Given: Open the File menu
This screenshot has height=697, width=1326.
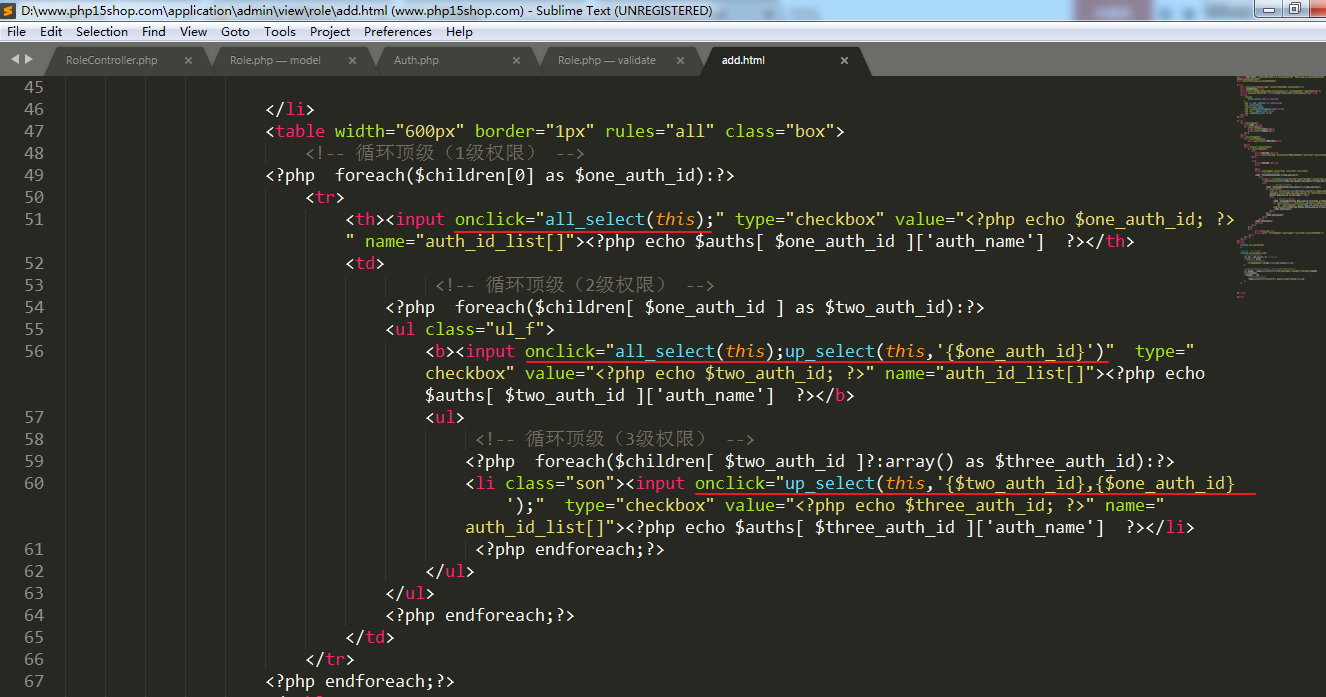Looking at the screenshot, I should (x=16, y=32).
